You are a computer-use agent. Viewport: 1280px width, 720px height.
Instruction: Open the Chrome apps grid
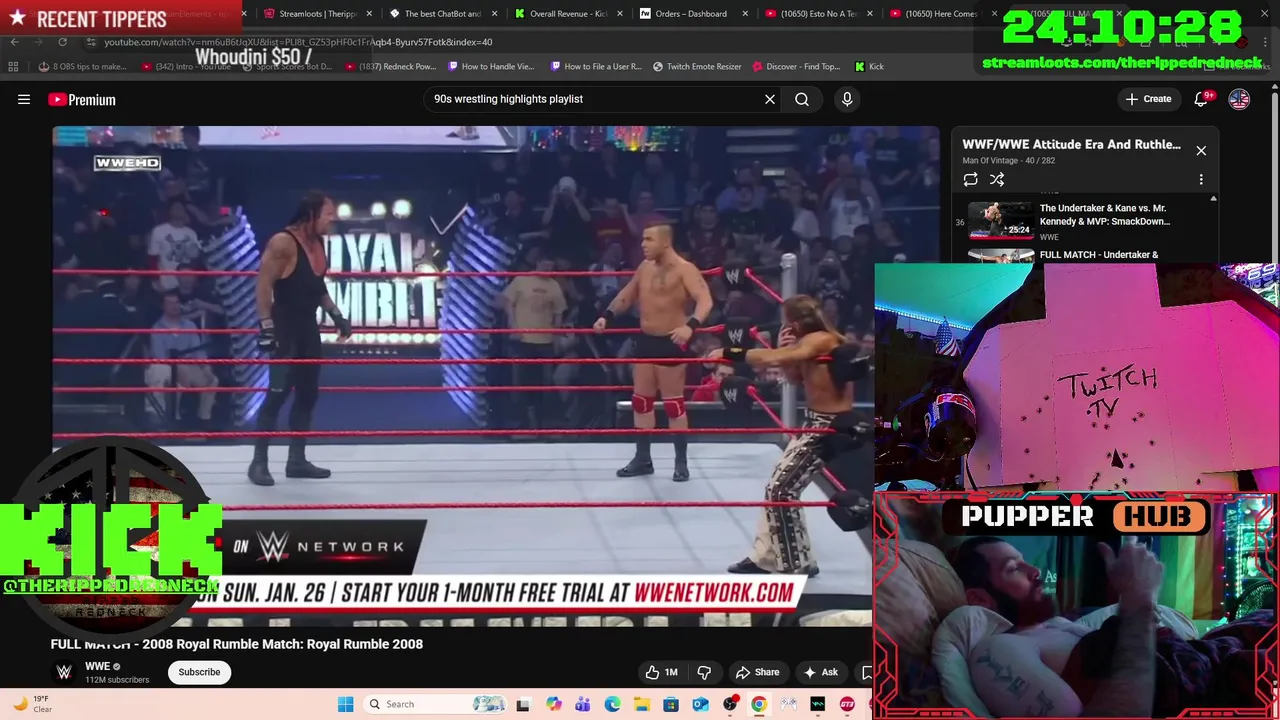click(13, 66)
